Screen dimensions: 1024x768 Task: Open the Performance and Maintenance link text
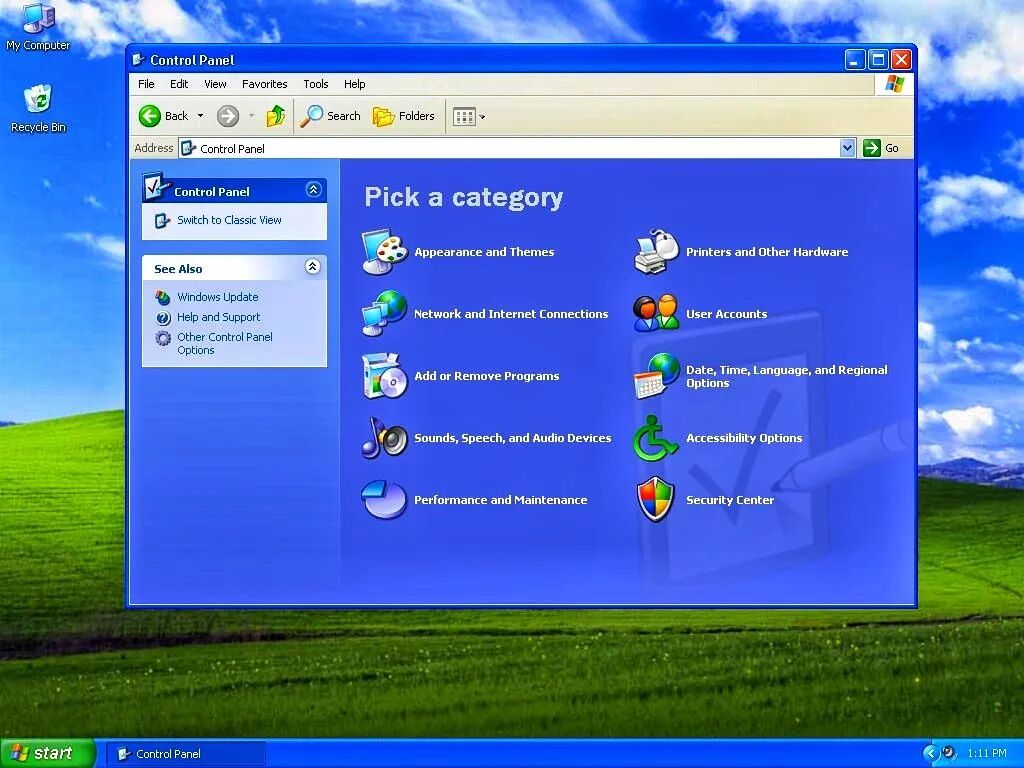point(500,500)
